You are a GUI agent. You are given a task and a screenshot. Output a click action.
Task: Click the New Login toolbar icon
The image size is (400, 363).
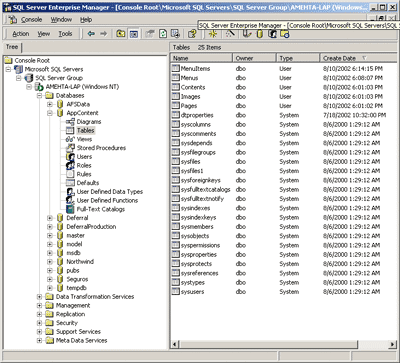click(272, 34)
